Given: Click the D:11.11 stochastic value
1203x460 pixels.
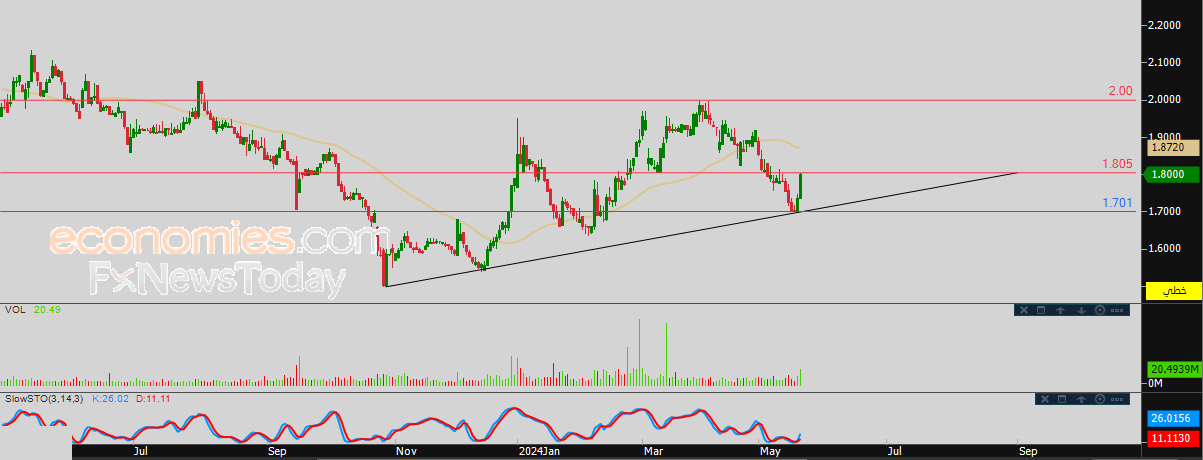Looking at the screenshot, I should [x=151, y=398].
